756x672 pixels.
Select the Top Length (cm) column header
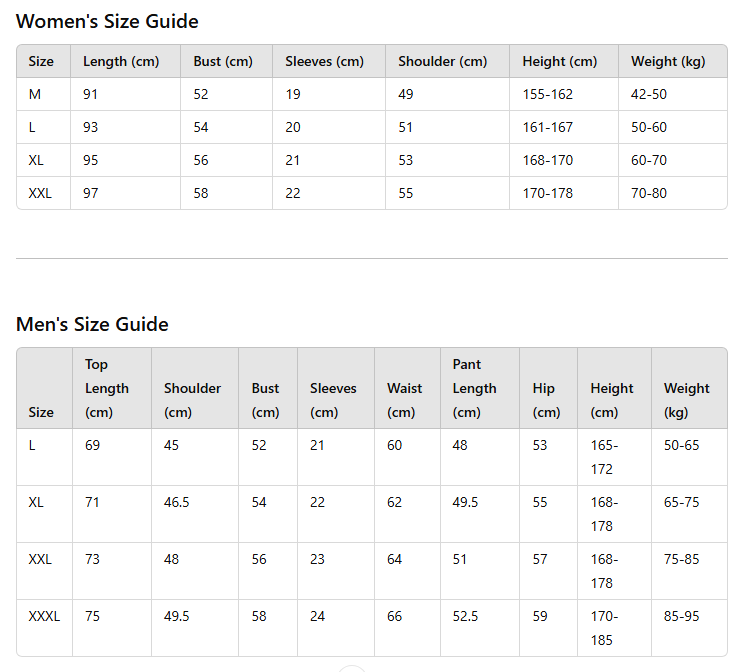pos(107,388)
